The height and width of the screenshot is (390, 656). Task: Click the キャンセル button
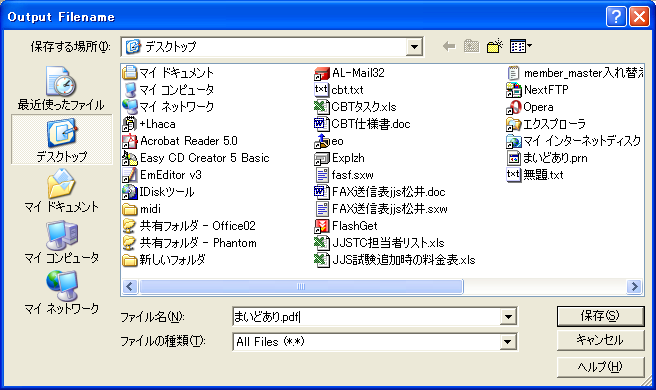click(600, 341)
